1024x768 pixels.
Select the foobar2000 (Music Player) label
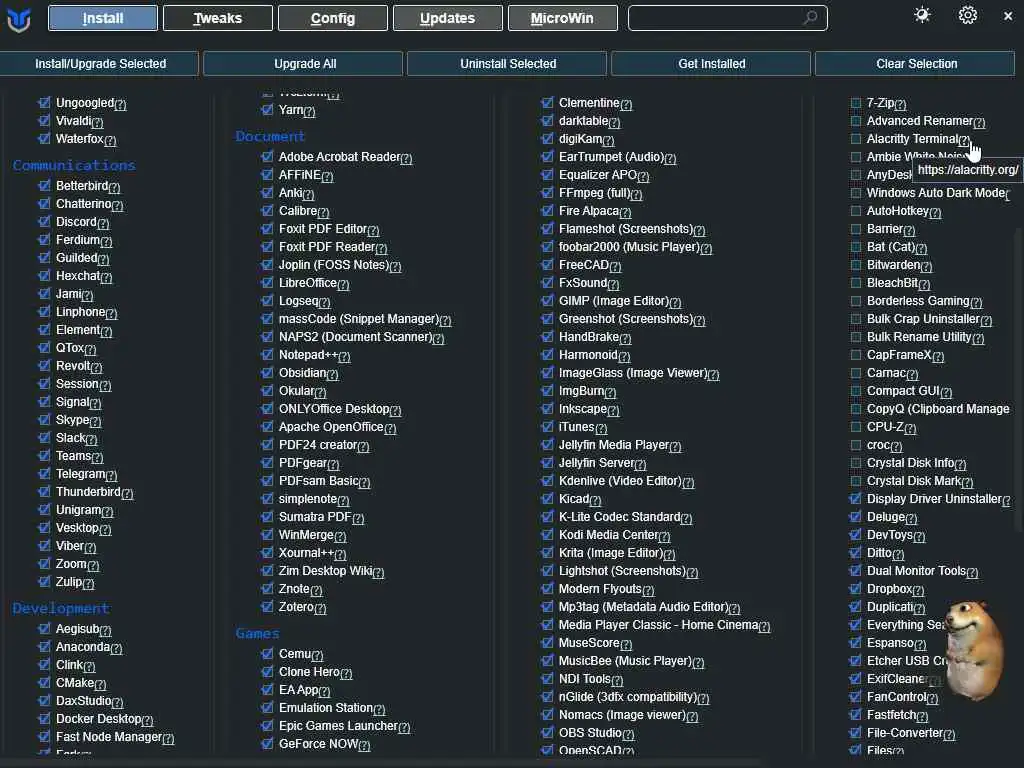(x=628, y=247)
